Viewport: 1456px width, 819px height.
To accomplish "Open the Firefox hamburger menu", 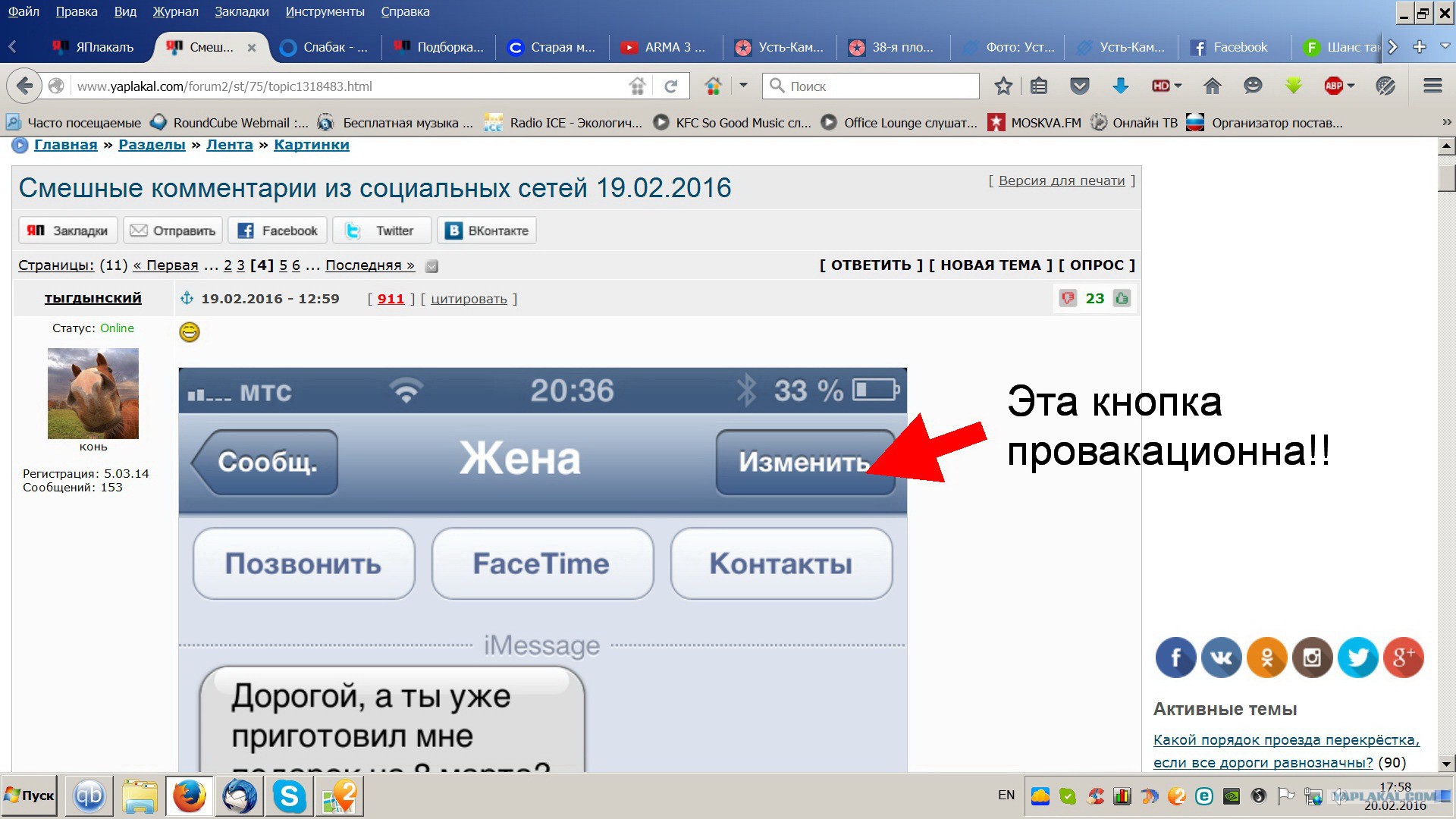I will [x=1432, y=86].
